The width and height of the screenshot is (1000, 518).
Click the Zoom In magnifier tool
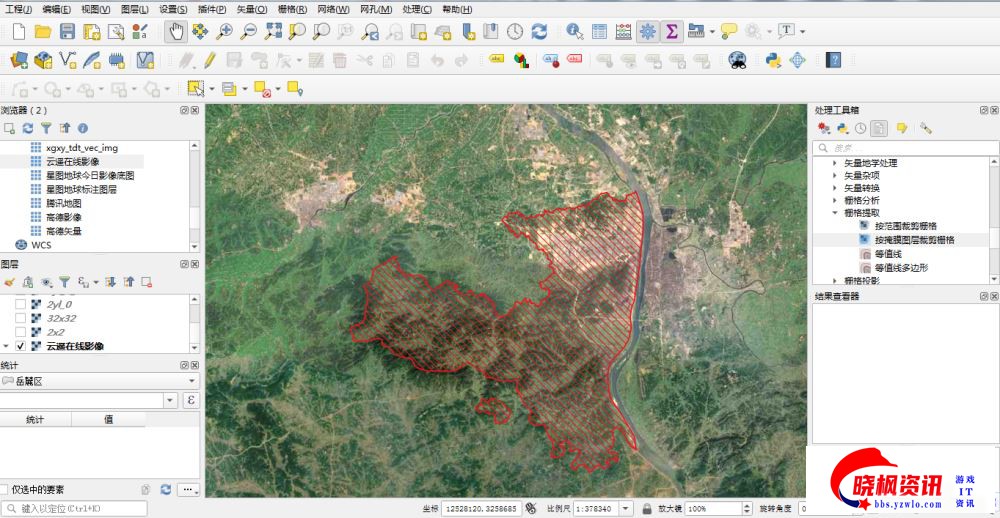[x=224, y=31]
